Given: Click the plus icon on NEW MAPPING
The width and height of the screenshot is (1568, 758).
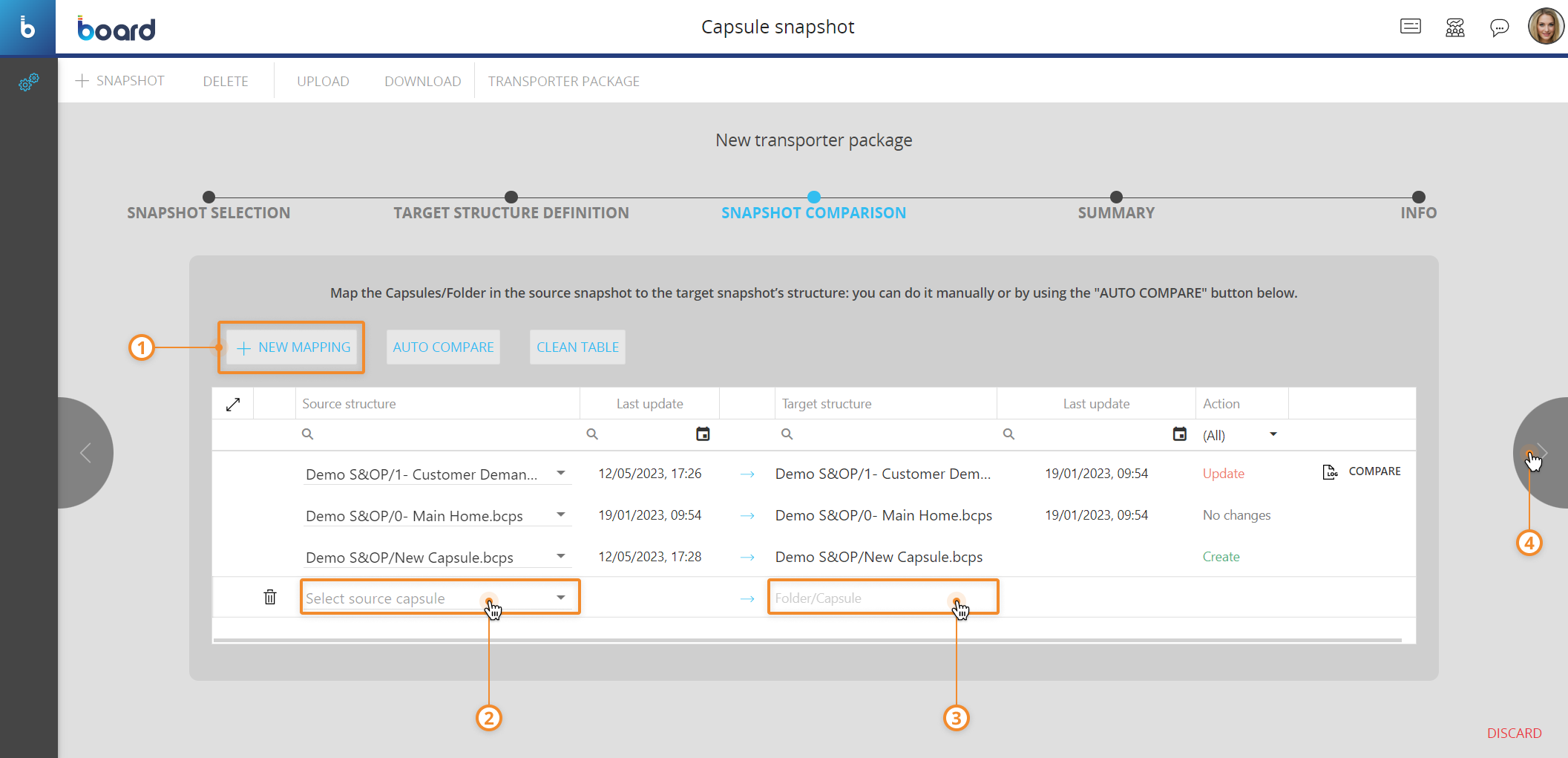Looking at the screenshot, I should tap(243, 348).
